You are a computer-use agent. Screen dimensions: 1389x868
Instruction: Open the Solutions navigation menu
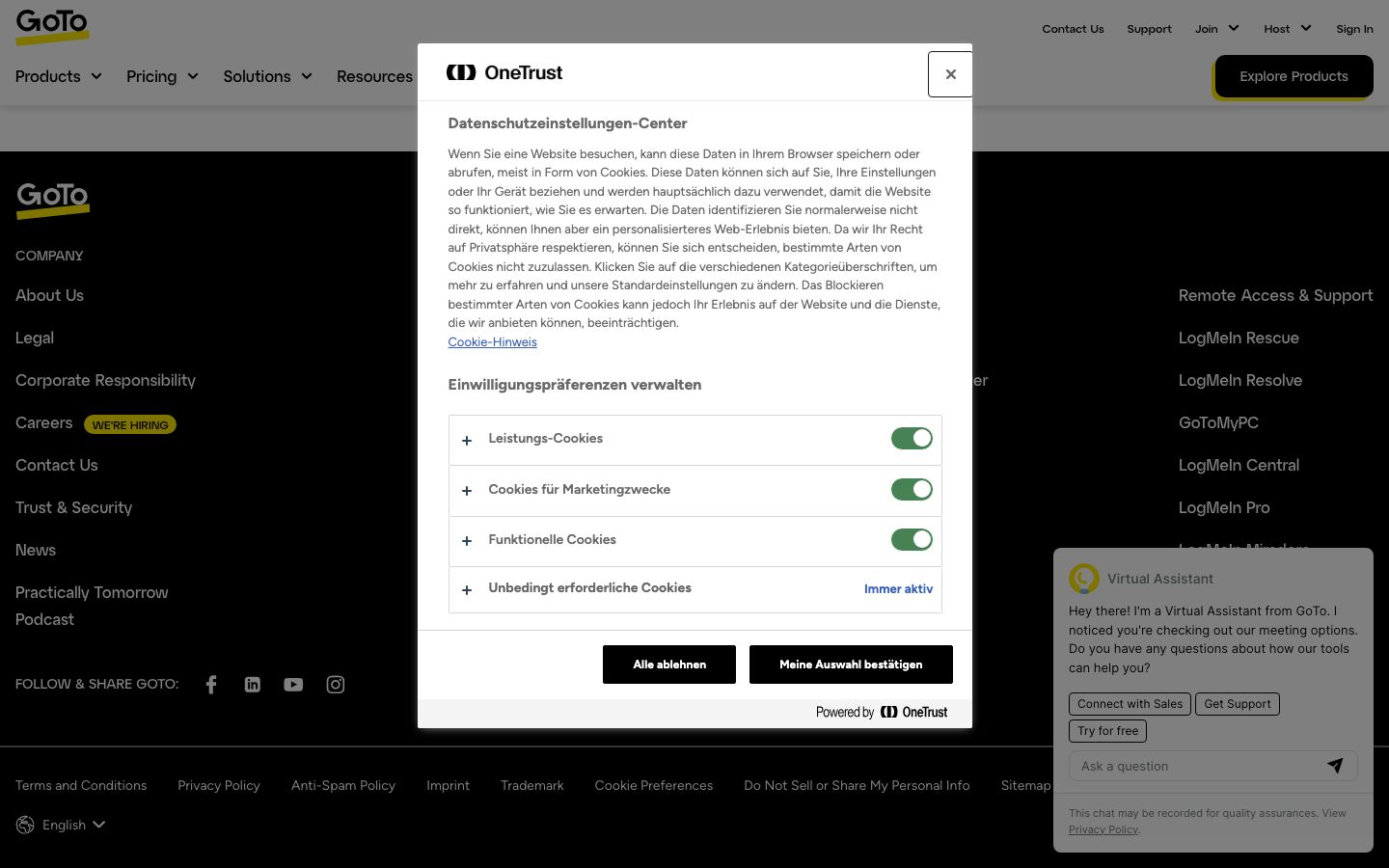(x=268, y=76)
